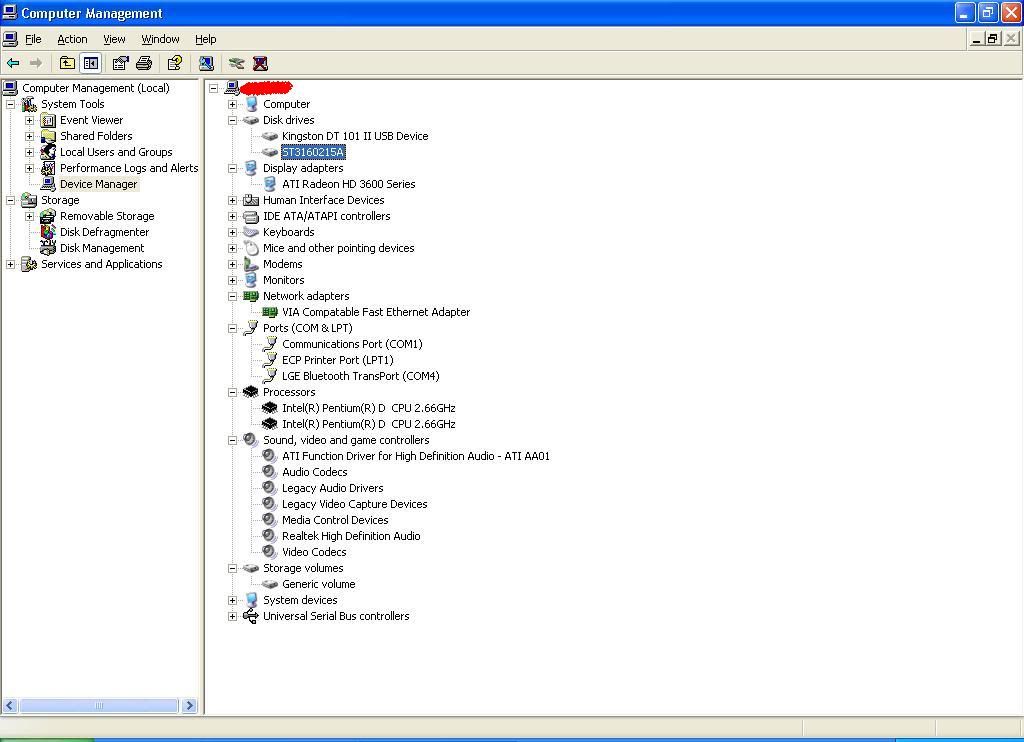
Task: Click the ATI Radeon HD 3600 adapter icon
Action: tap(270, 184)
